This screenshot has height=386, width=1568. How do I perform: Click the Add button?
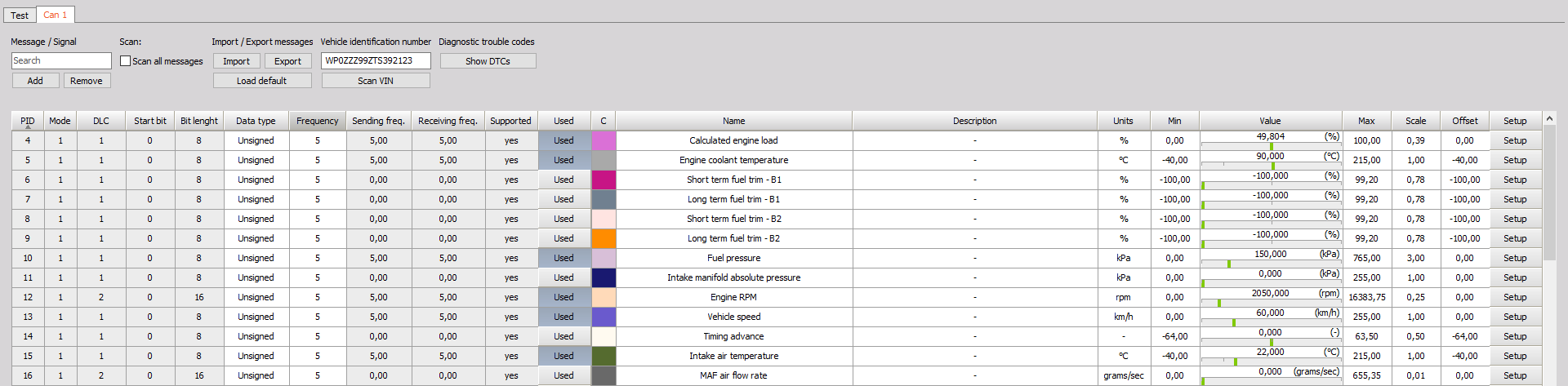click(35, 81)
